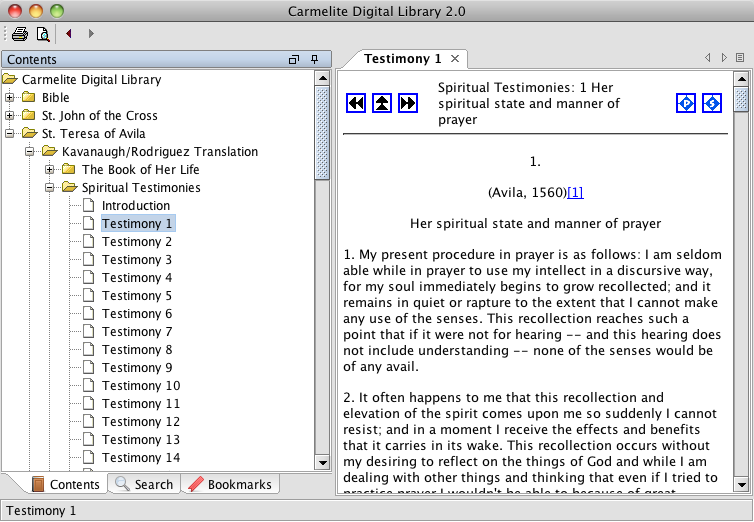The height and width of the screenshot is (522, 754).
Task: Go to previous section with double-left arrow
Action: point(356,103)
